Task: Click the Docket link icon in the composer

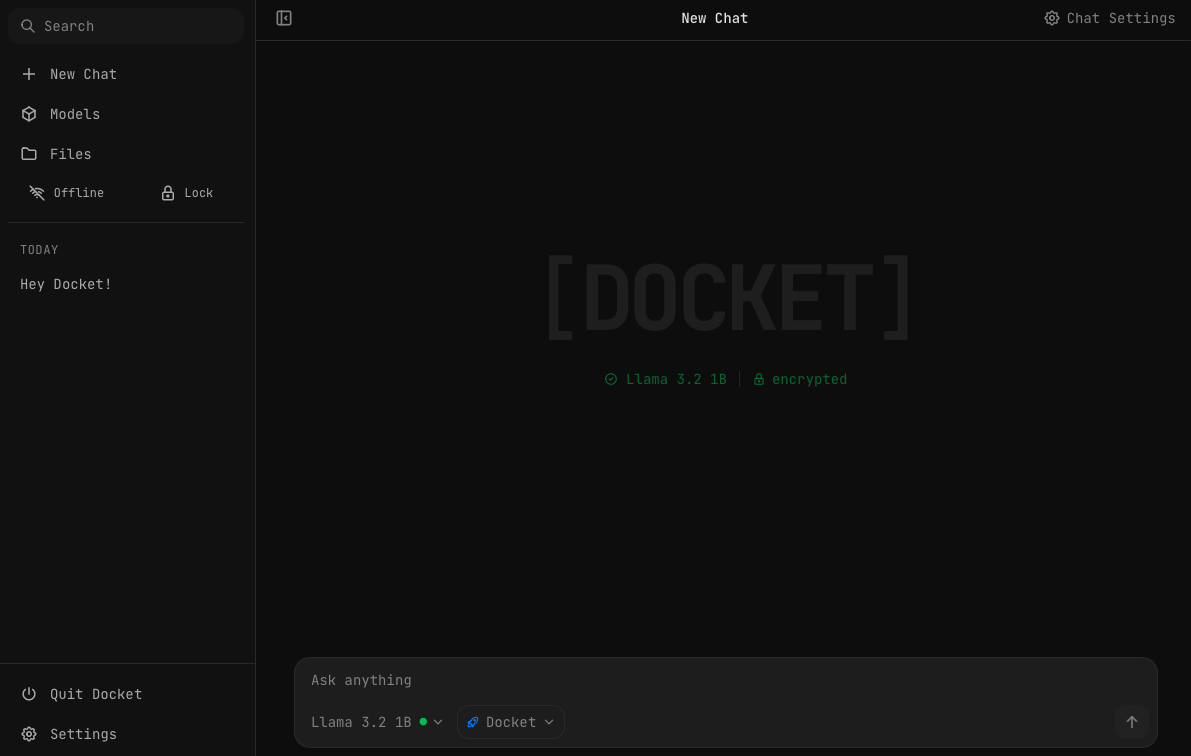Action: pyautogui.click(x=473, y=722)
